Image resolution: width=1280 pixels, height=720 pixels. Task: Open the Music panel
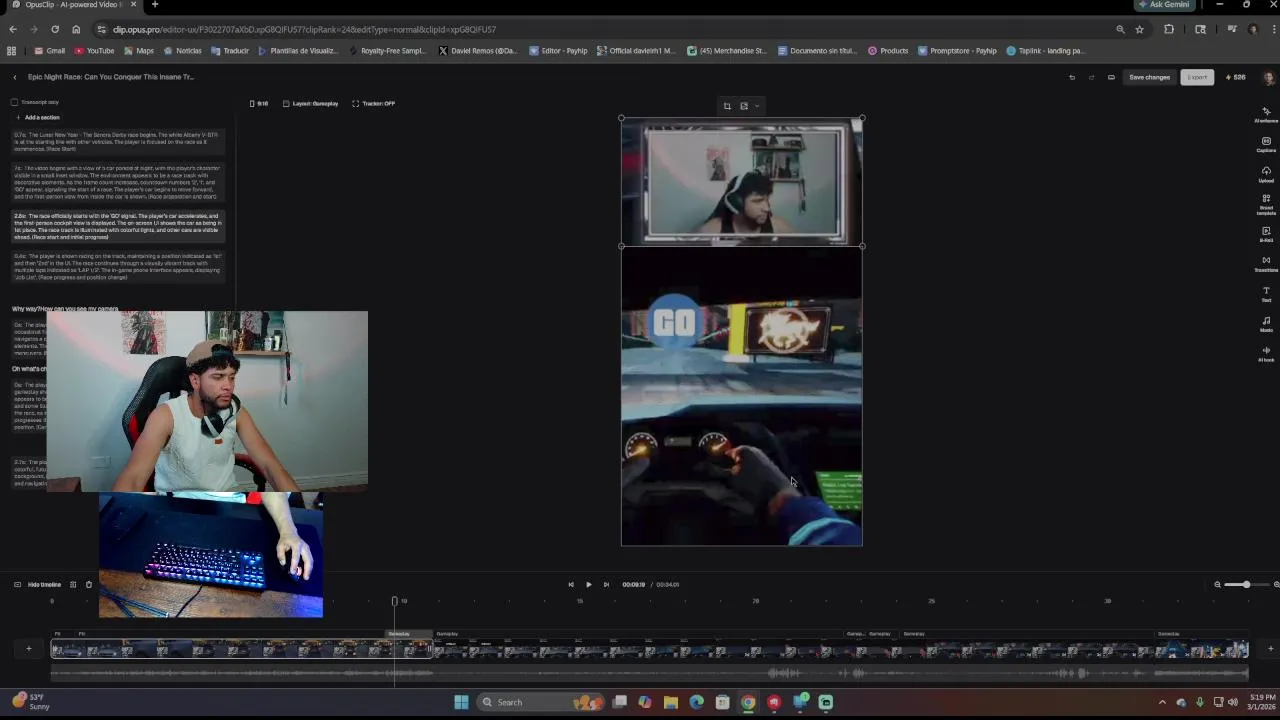(1266, 324)
